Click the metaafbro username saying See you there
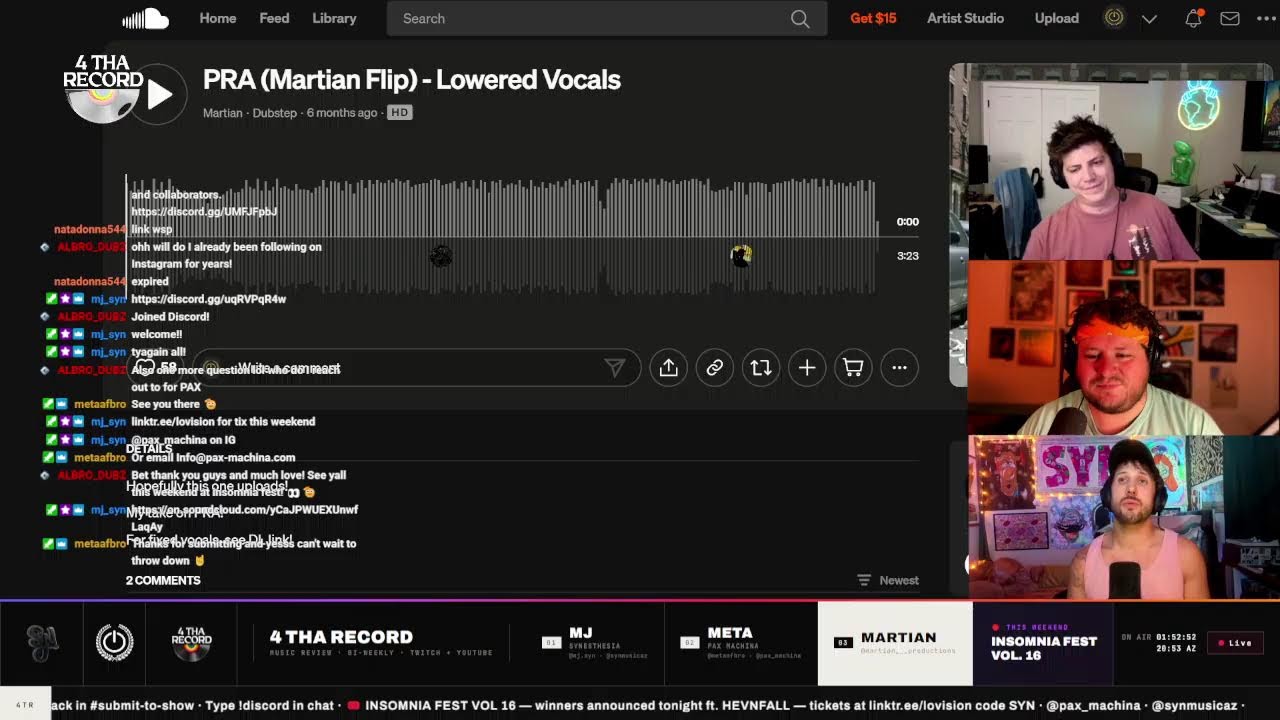The width and height of the screenshot is (1280, 720). pos(100,404)
